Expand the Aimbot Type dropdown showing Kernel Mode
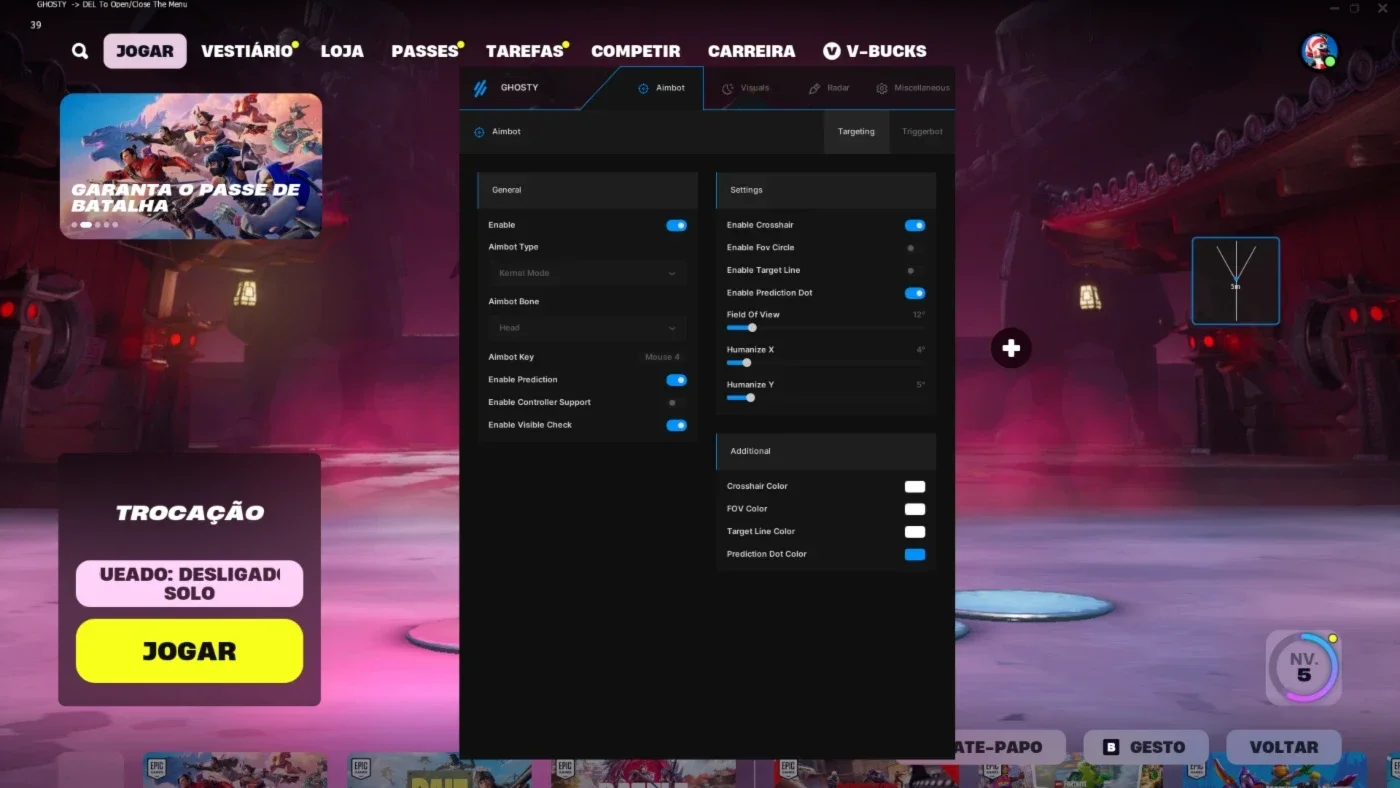 (x=587, y=273)
